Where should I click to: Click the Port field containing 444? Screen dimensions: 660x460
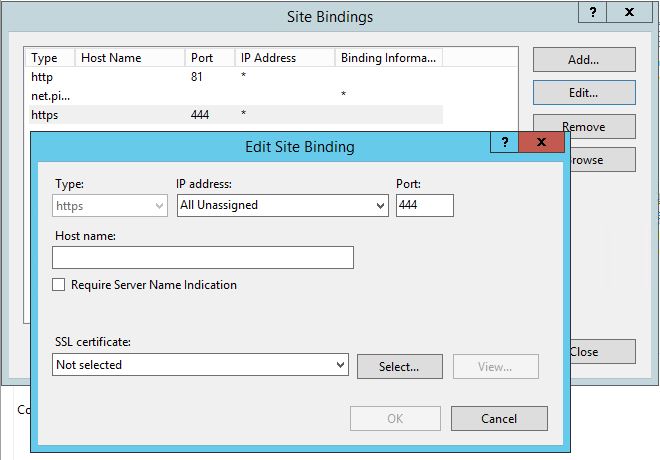coord(424,205)
